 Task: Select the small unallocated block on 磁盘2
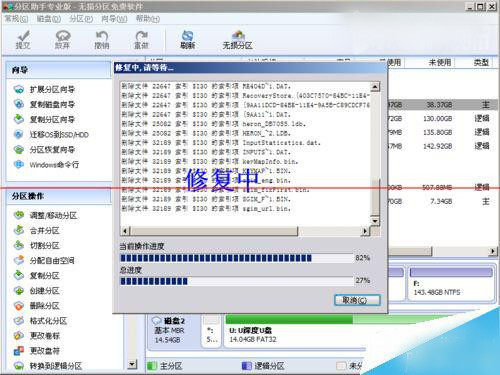pyautogui.click(x=212, y=331)
